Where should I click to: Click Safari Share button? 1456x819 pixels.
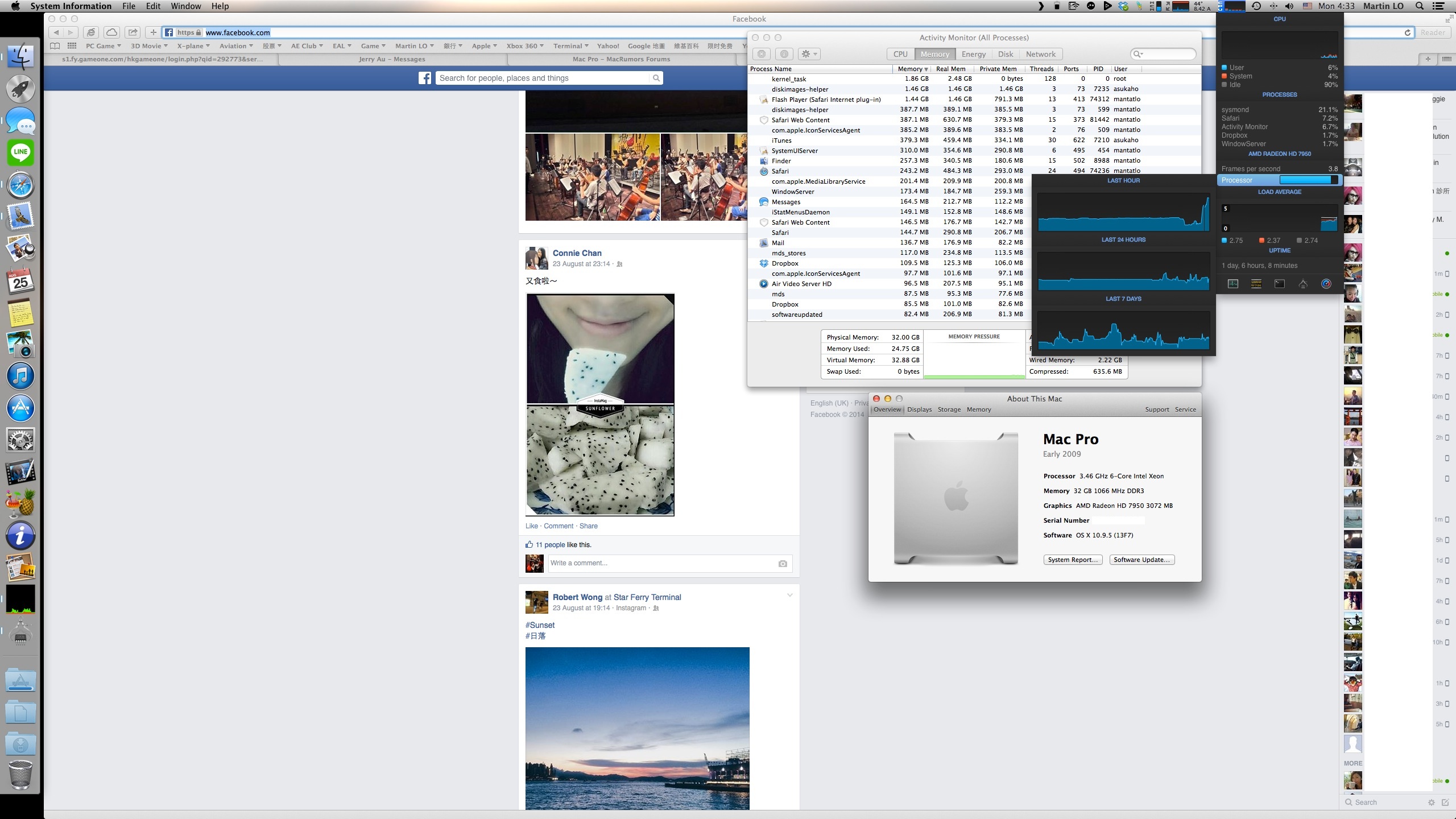[x=133, y=32]
